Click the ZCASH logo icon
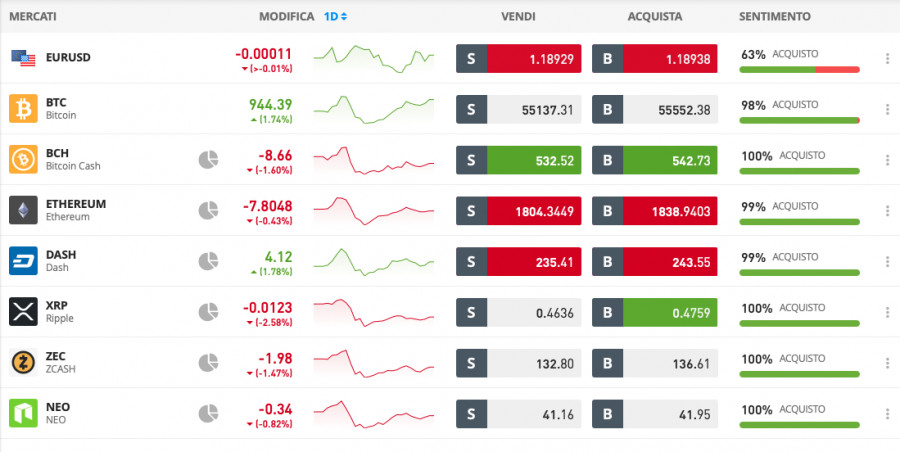The image size is (900, 452). pos(23,362)
